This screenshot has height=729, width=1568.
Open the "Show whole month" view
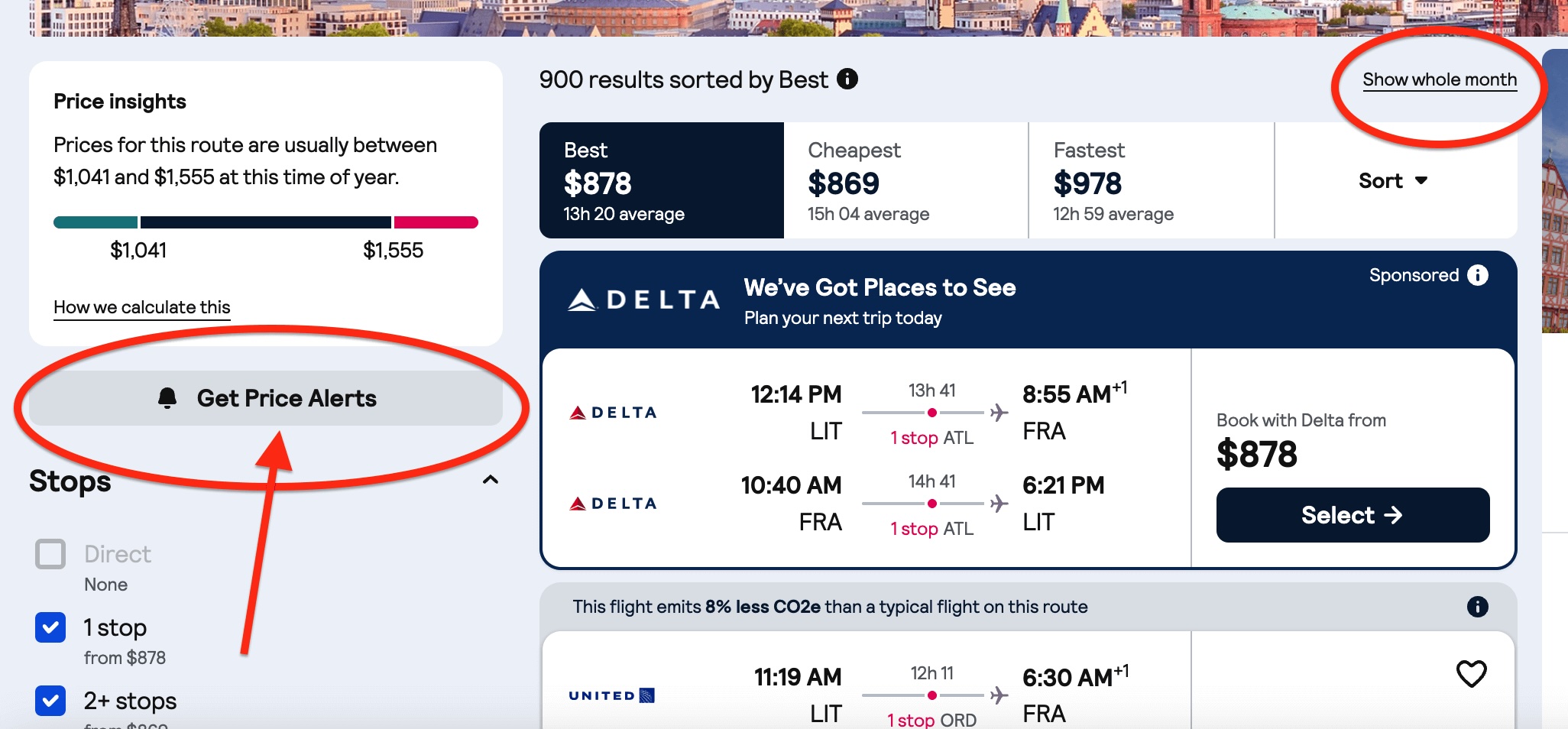(1441, 79)
